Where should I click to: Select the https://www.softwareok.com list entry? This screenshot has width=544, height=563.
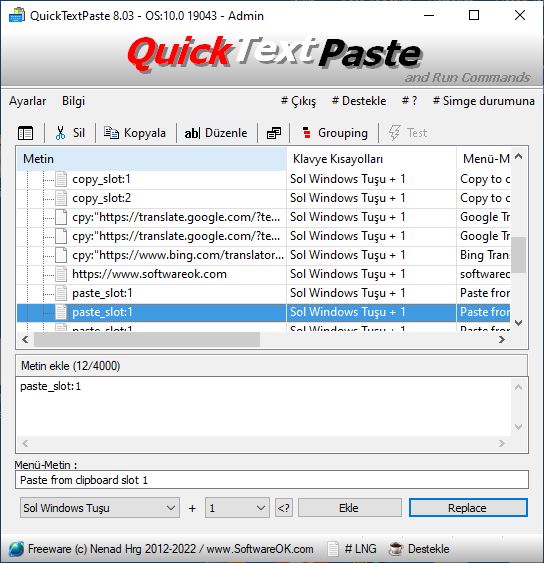(149, 274)
